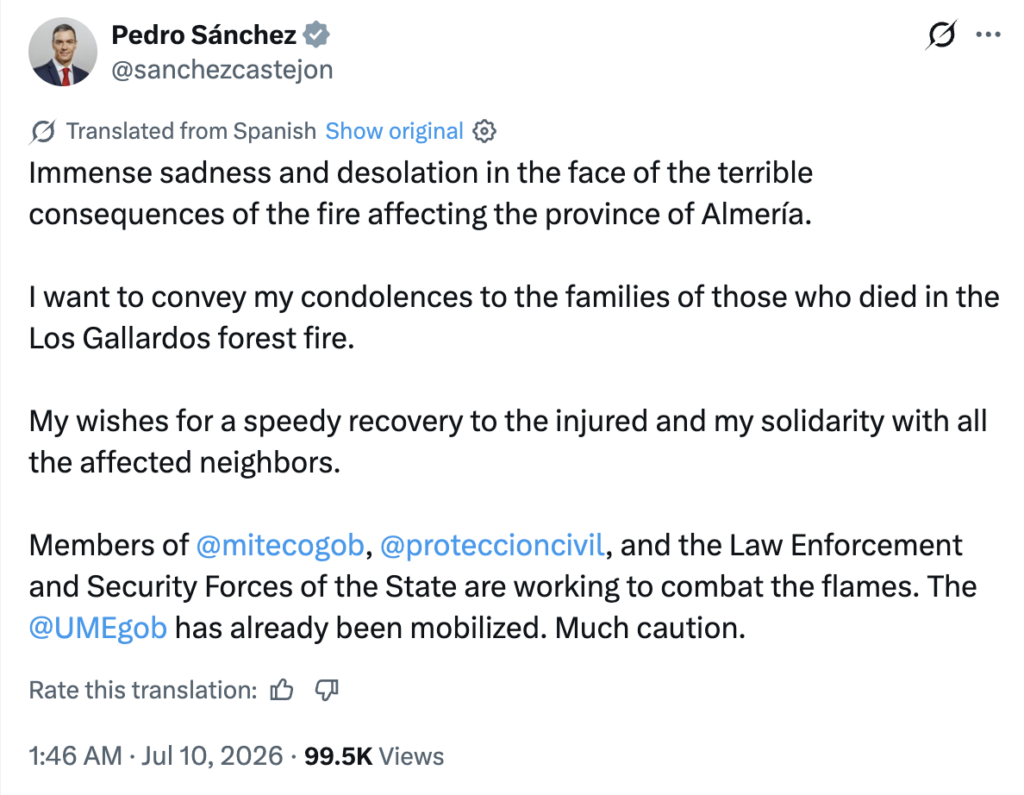Click the Grok icon beside Translated from Spanish
The image size is (1024, 795).
coord(42,131)
